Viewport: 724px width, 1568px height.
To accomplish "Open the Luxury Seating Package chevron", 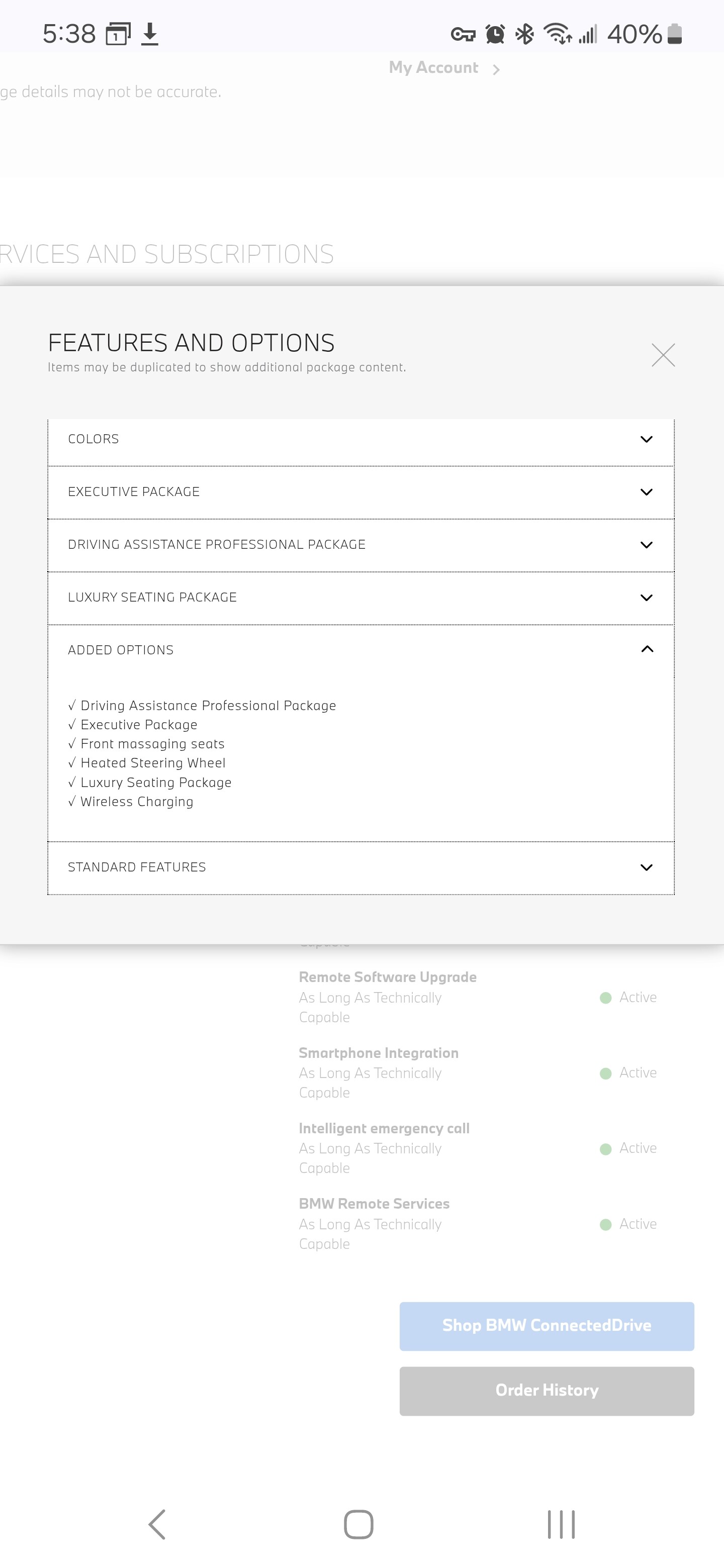I will [646, 598].
